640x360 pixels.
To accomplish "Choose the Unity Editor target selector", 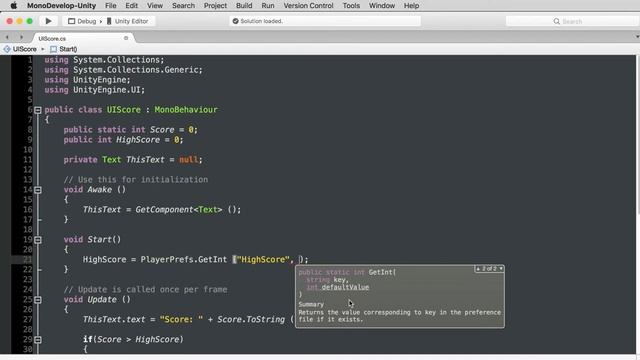I will click(x=128, y=21).
